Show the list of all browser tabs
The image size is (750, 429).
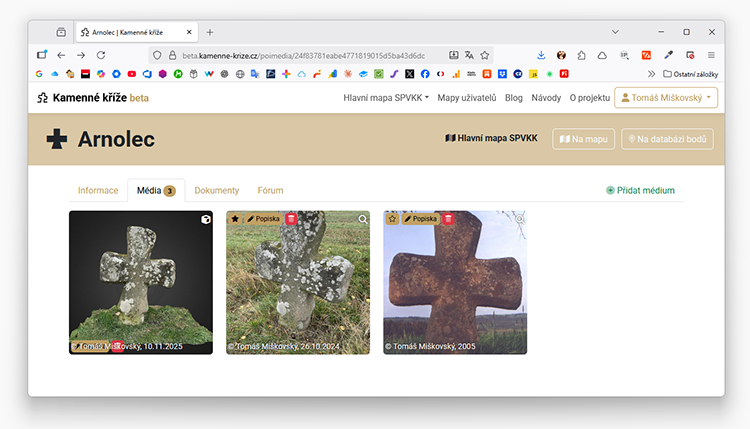point(614,32)
